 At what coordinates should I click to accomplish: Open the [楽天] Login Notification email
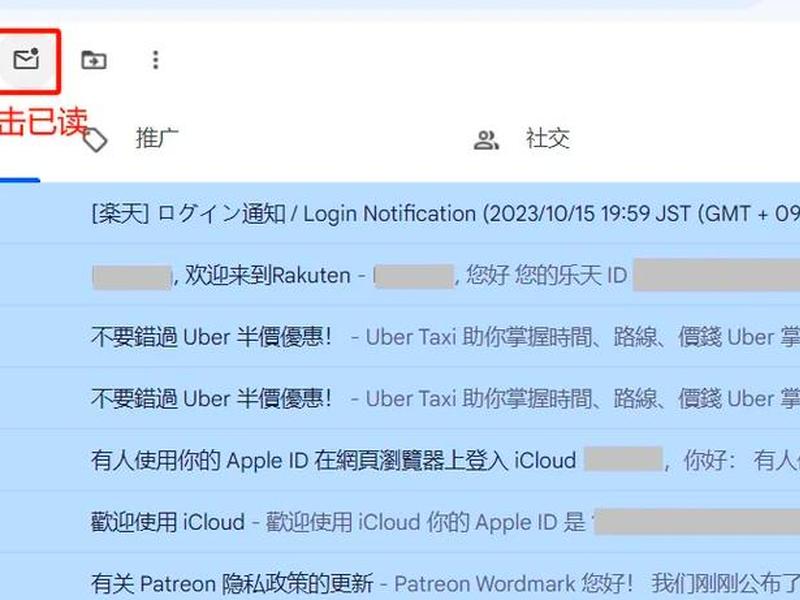(400, 213)
